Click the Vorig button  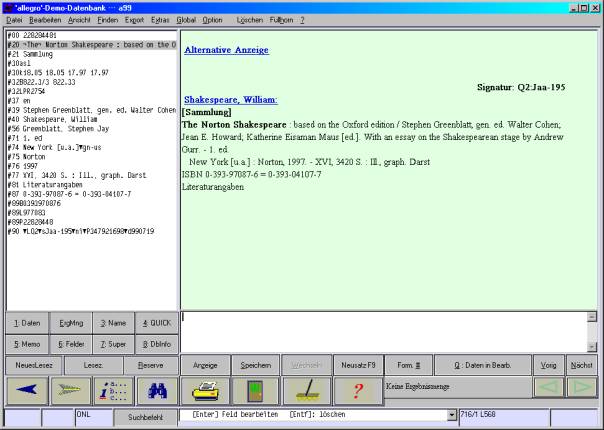point(549,365)
